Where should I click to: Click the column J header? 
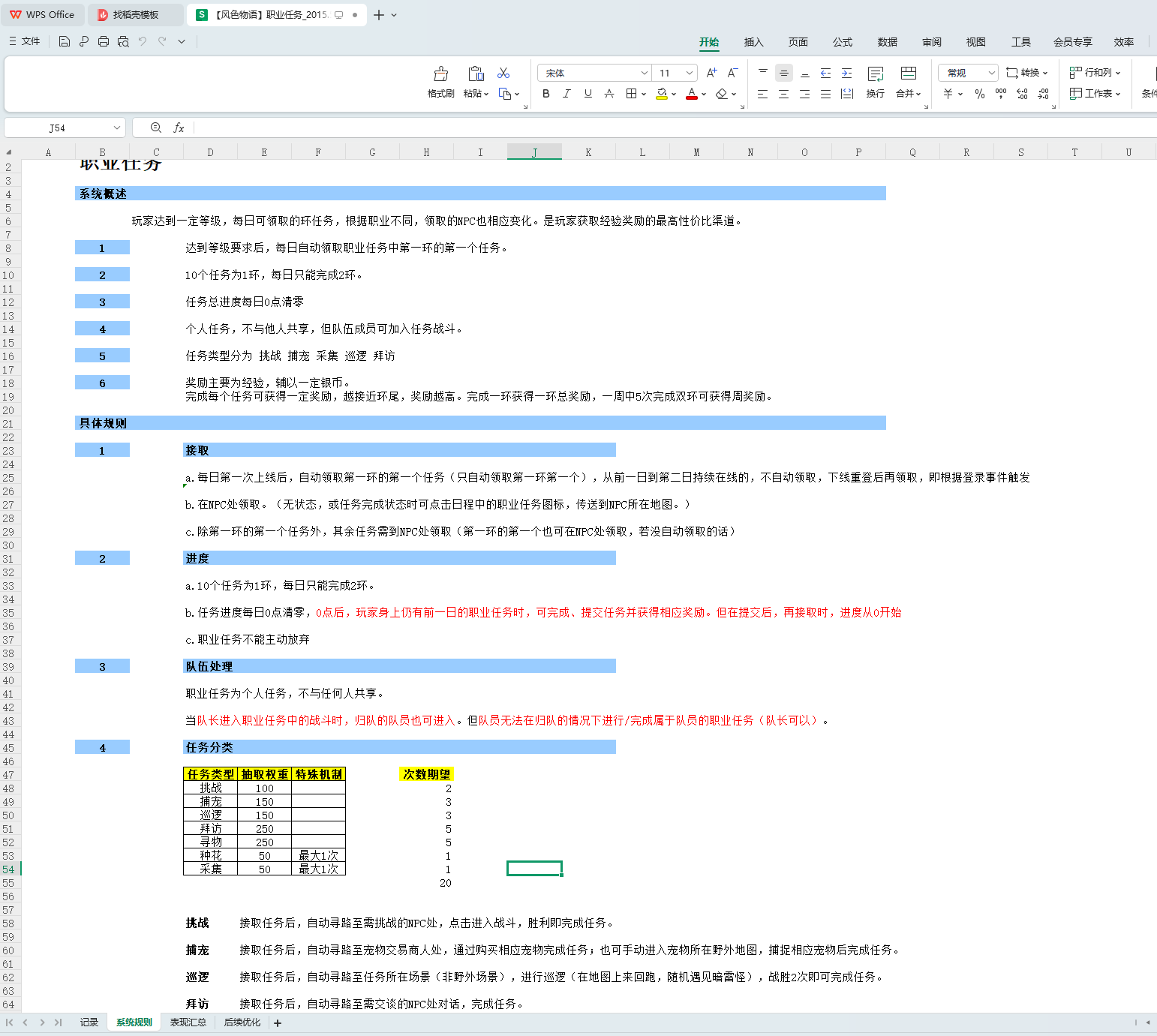click(534, 152)
